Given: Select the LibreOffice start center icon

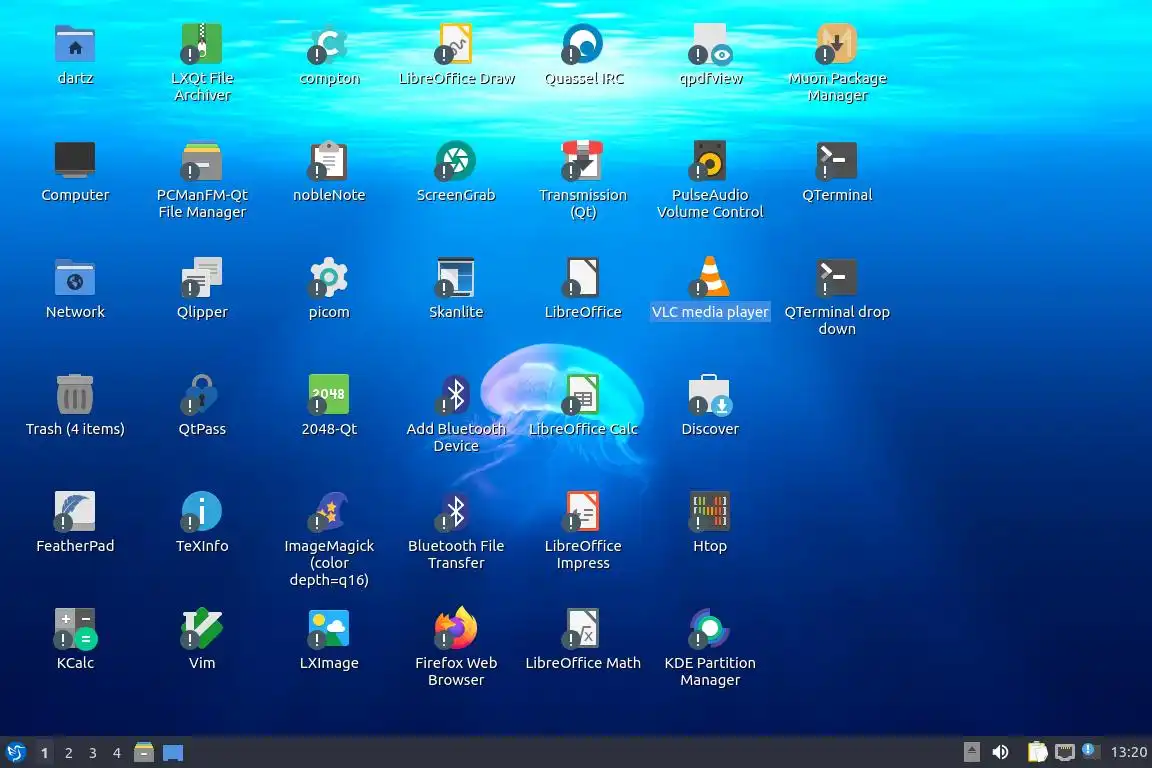Looking at the screenshot, I should pos(583,278).
